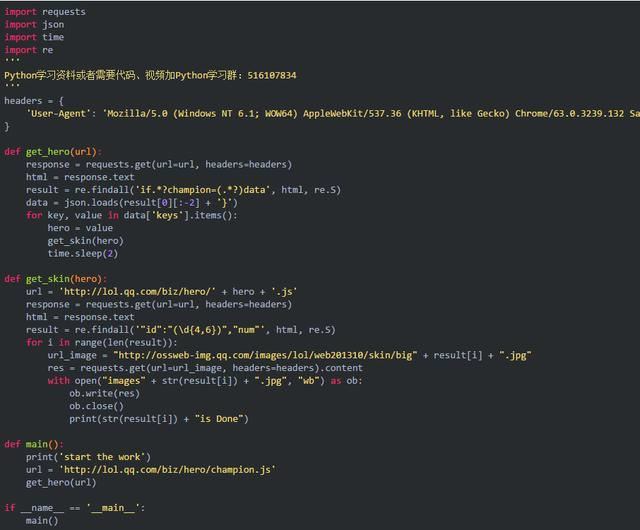
Task: Click the 'ob.write(res)' line
Action: [x=104, y=393]
